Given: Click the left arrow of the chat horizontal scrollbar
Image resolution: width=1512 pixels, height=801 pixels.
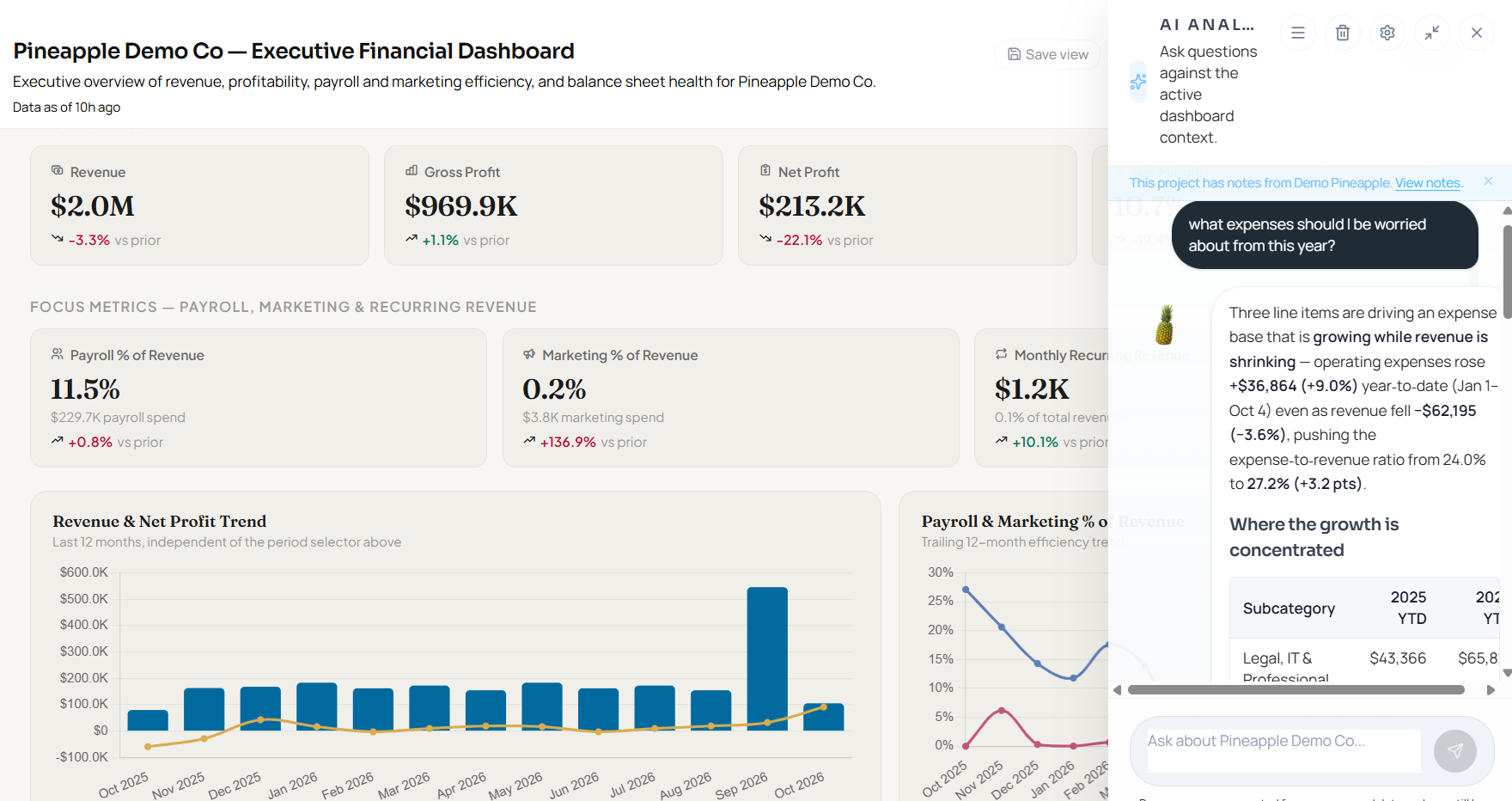Looking at the screenshot, I should tap(1117, 690).
